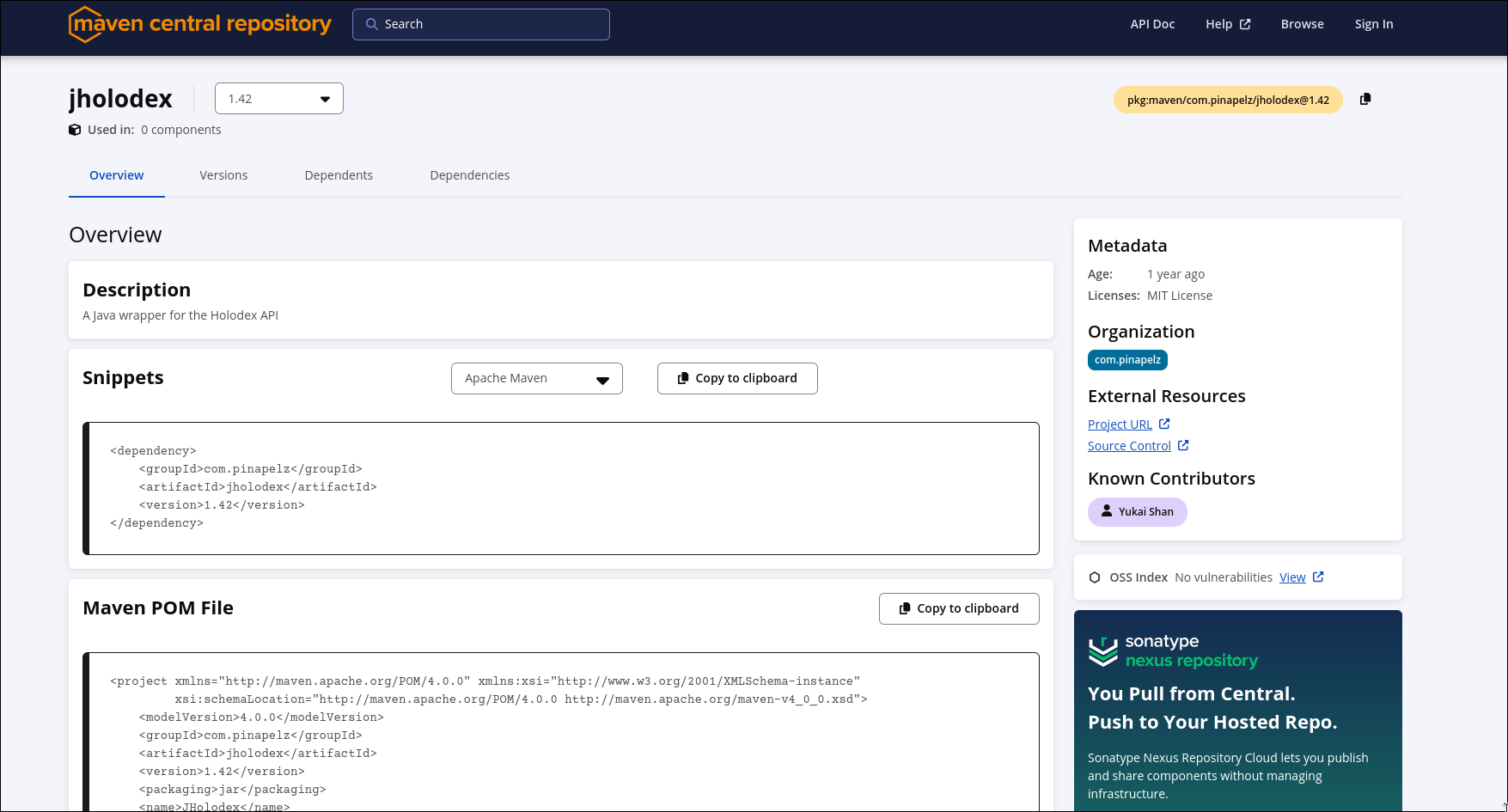Copy the package URL using the copy icon

1365,99
